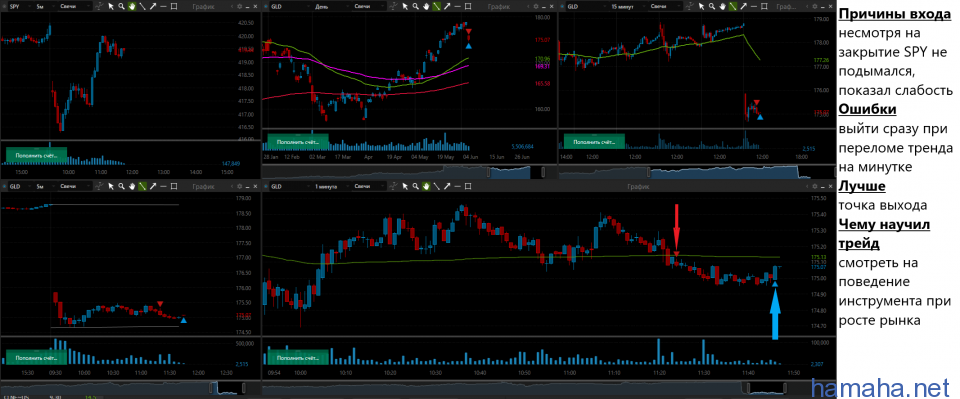Click the График title of GLD daily panel
Screen dimensions: 960x399
pyautogui.click(x=499, y=6)
